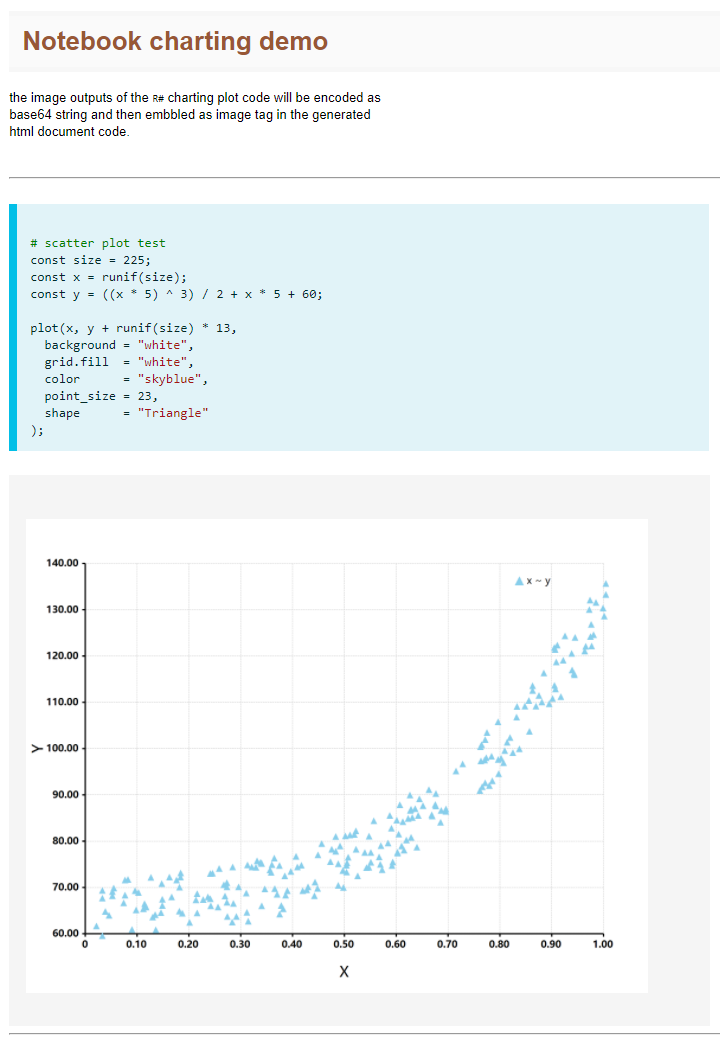The height and width of the screenshot is (1044, 720).
Task: Click the "x ~ y" legend label
Action: 540,581
